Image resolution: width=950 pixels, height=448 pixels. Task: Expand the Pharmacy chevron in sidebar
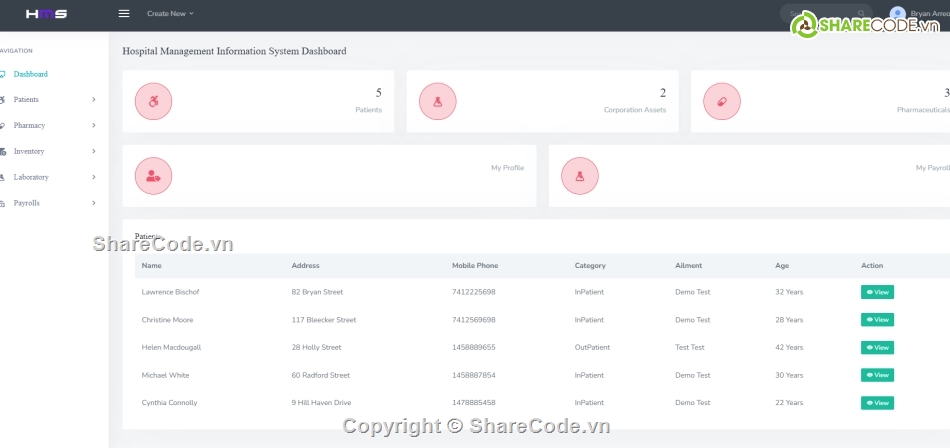pyautogui.click(x=94, y=125)
